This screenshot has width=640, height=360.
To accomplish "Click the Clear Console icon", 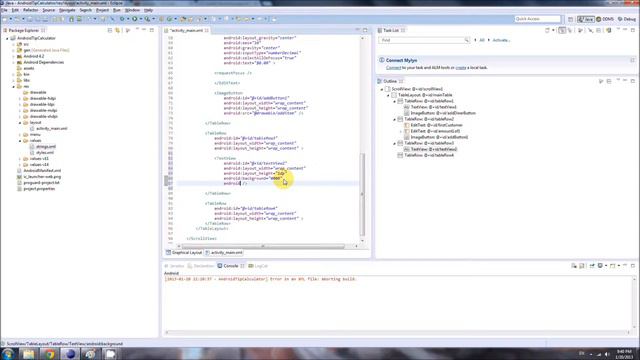I will pyautogui.click(x=573, y=266).
